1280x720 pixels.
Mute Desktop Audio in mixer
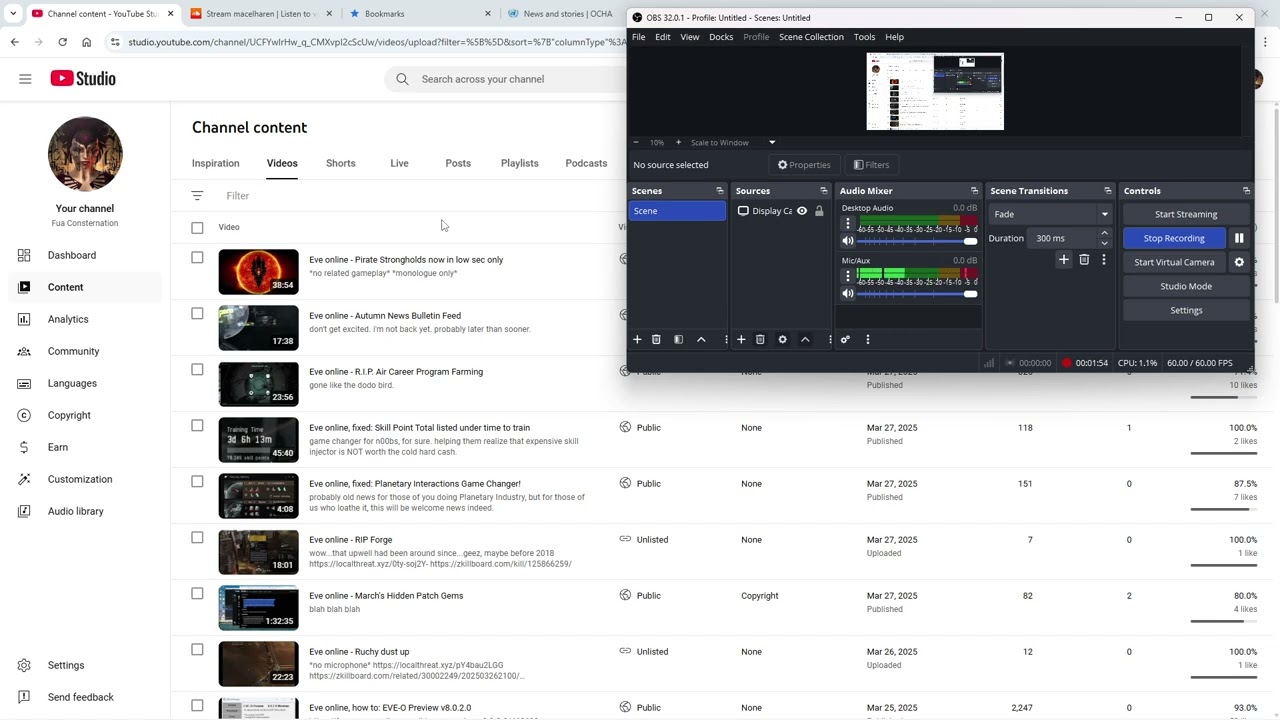pos(848,241)
